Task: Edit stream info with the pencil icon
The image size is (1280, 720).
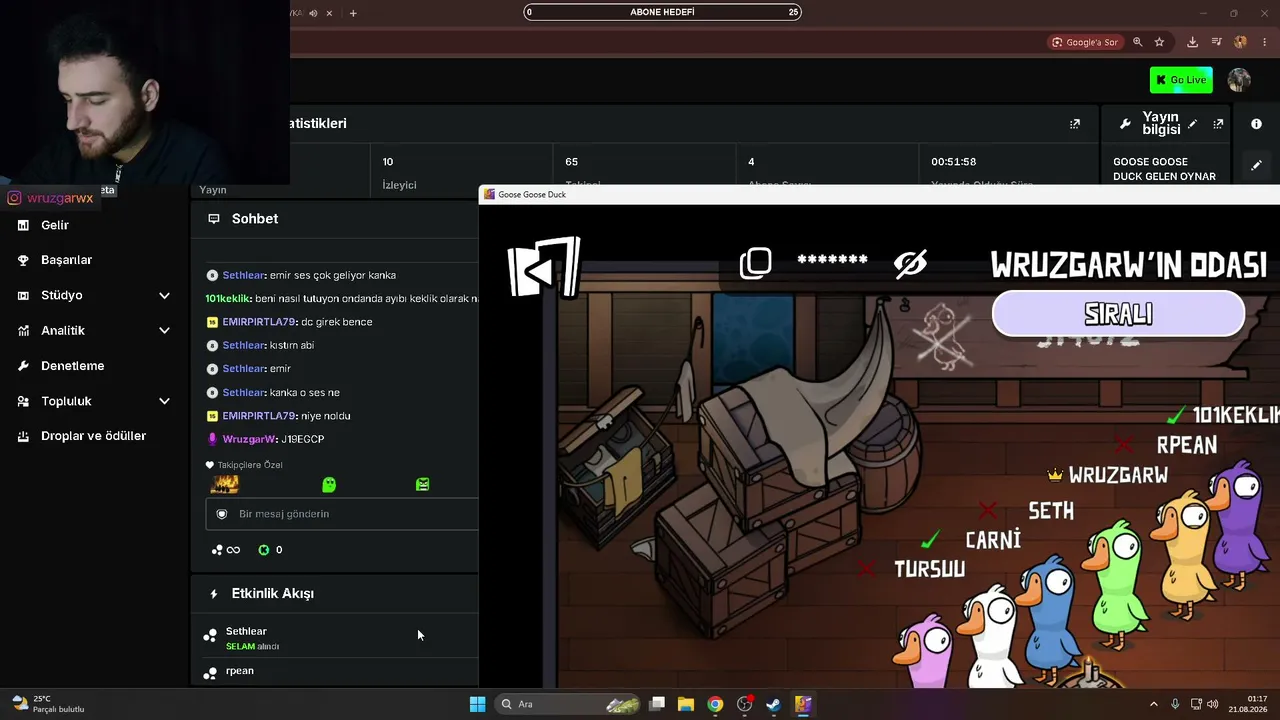Action: (x=1192, y=124)
